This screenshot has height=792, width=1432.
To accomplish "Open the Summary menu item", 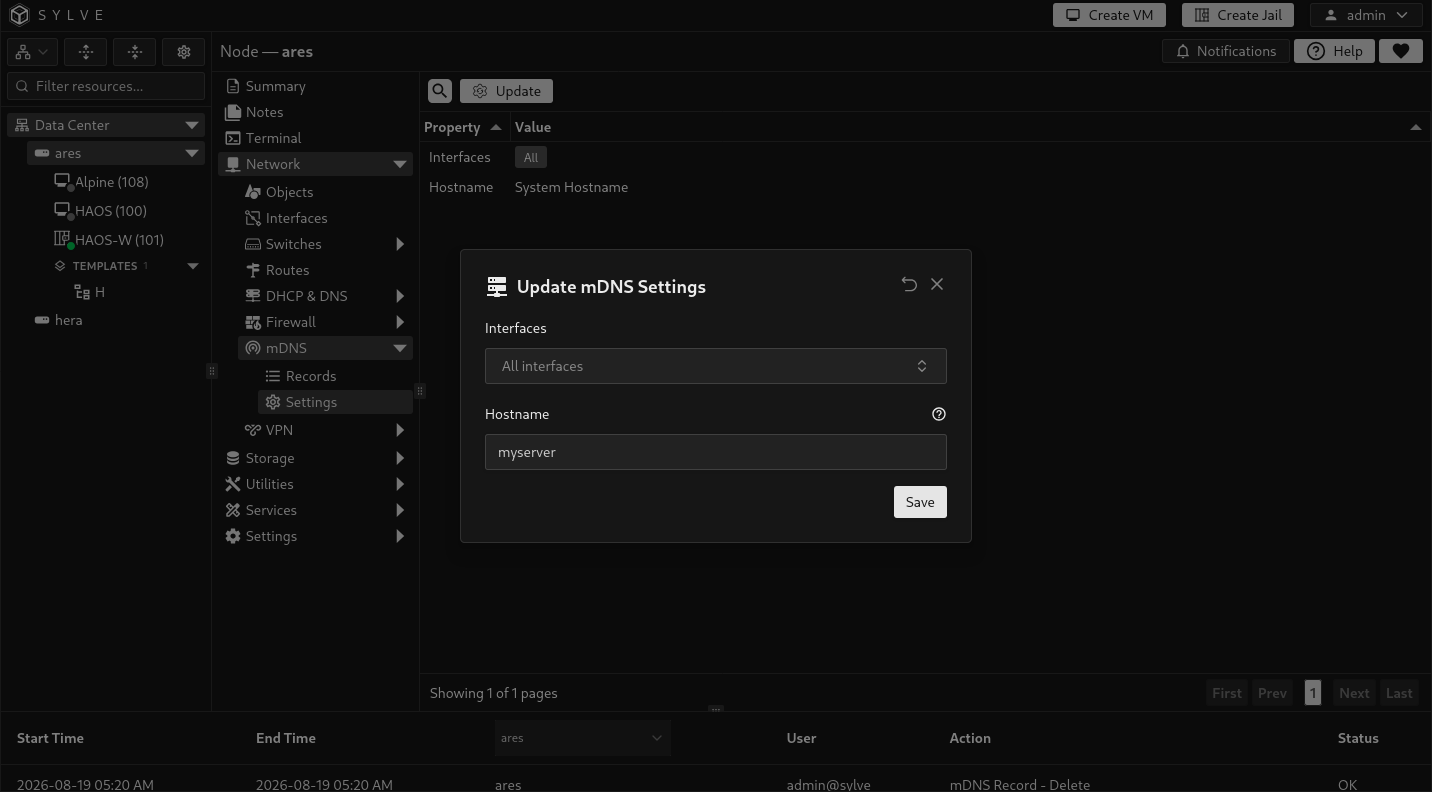I will coord(315,86).
